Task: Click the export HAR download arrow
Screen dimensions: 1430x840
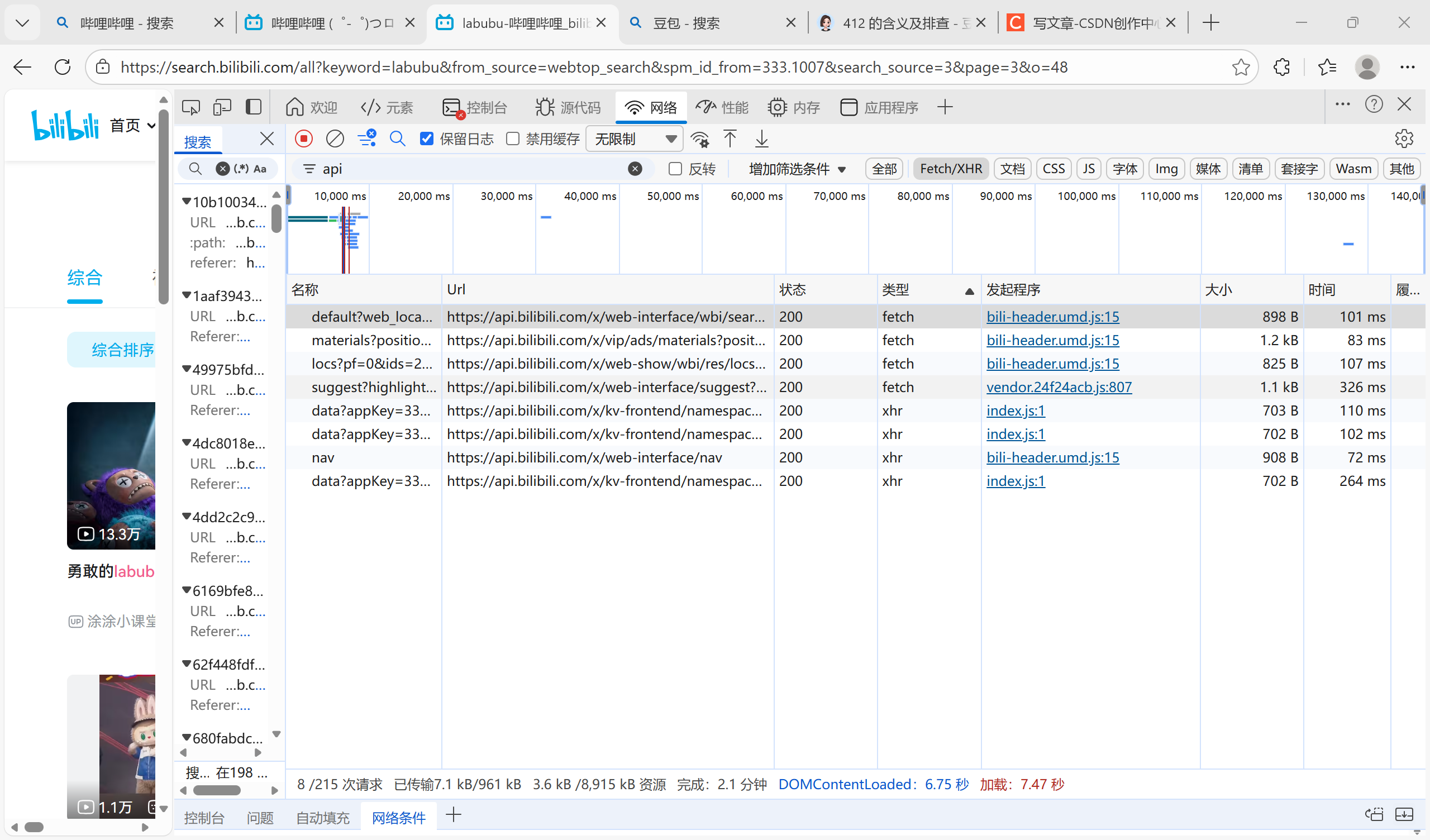Action: (x=761, y=139)
